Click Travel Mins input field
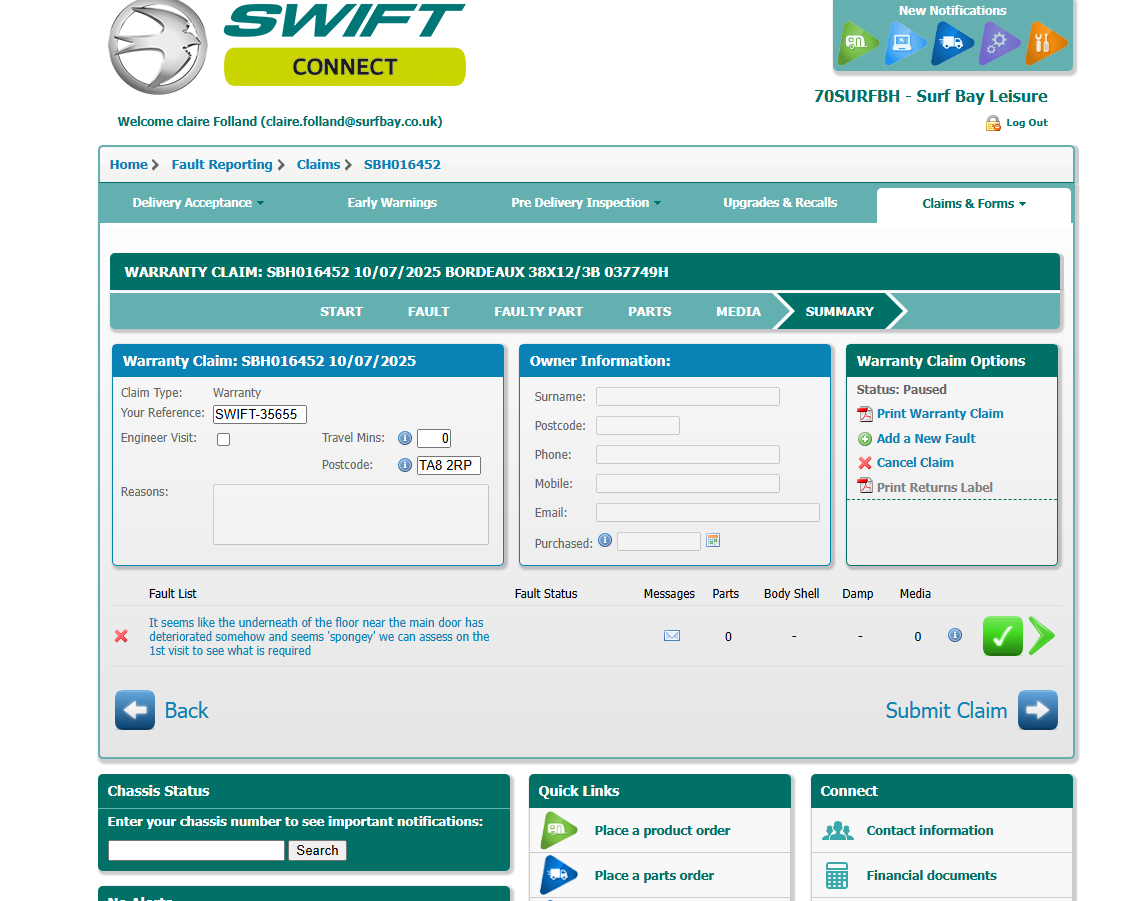Image resolution: width=1134 pixels, height=901 pixels. pyautogui.click(x=434, y=438)
